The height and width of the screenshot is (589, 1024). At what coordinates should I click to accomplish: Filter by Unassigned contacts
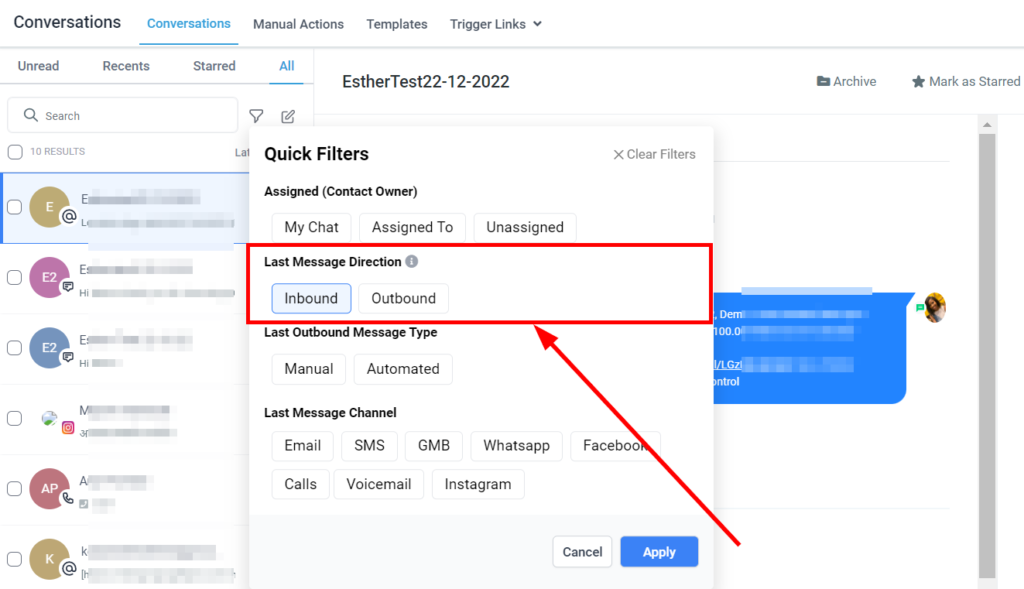point(525,227)
